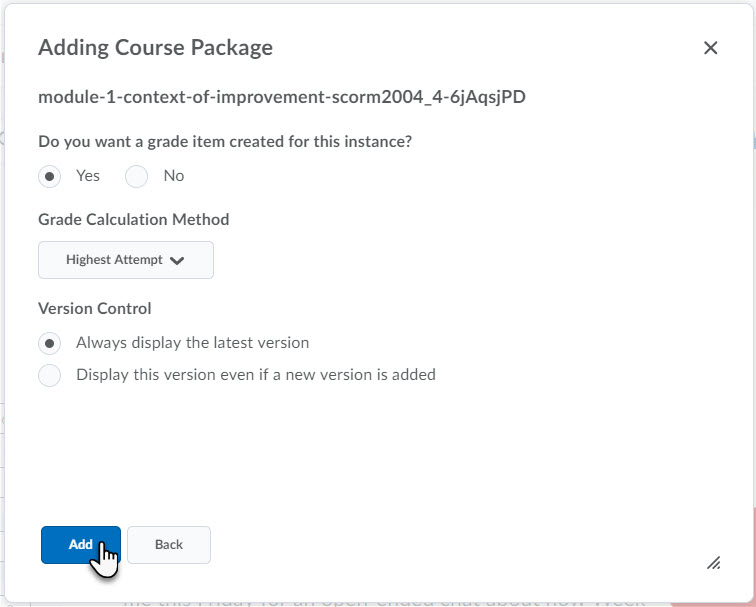Click the blue Add button

(81, 545)
